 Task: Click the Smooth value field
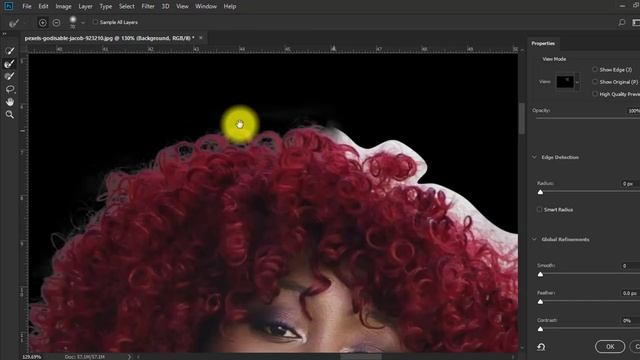[x=630, y=266]
